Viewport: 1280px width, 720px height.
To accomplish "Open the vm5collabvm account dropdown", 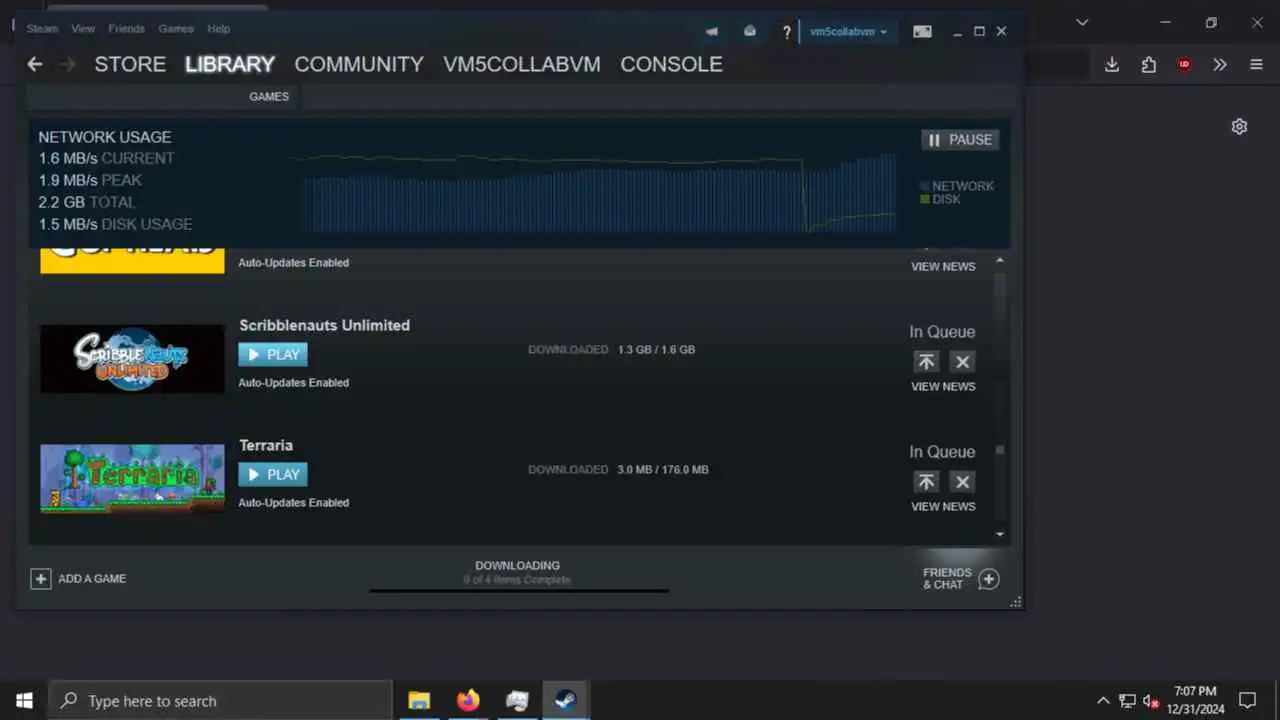I will pos(848,32).
